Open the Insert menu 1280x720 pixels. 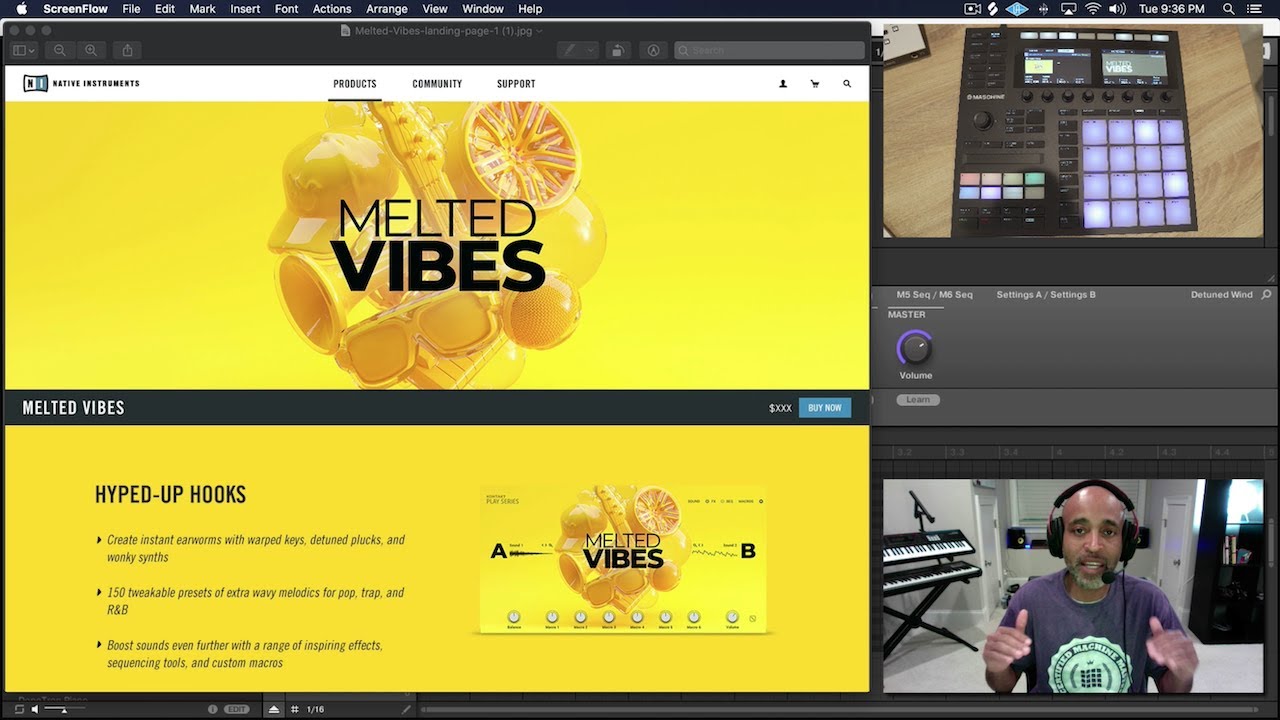click(245, 9)
